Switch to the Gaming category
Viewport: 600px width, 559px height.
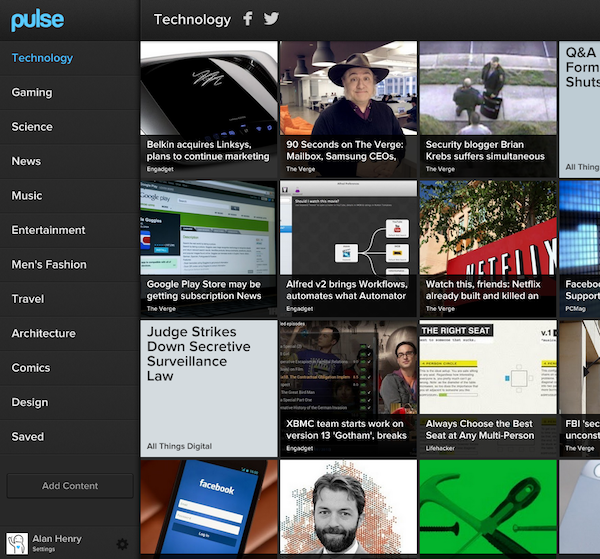pos(70,92)
